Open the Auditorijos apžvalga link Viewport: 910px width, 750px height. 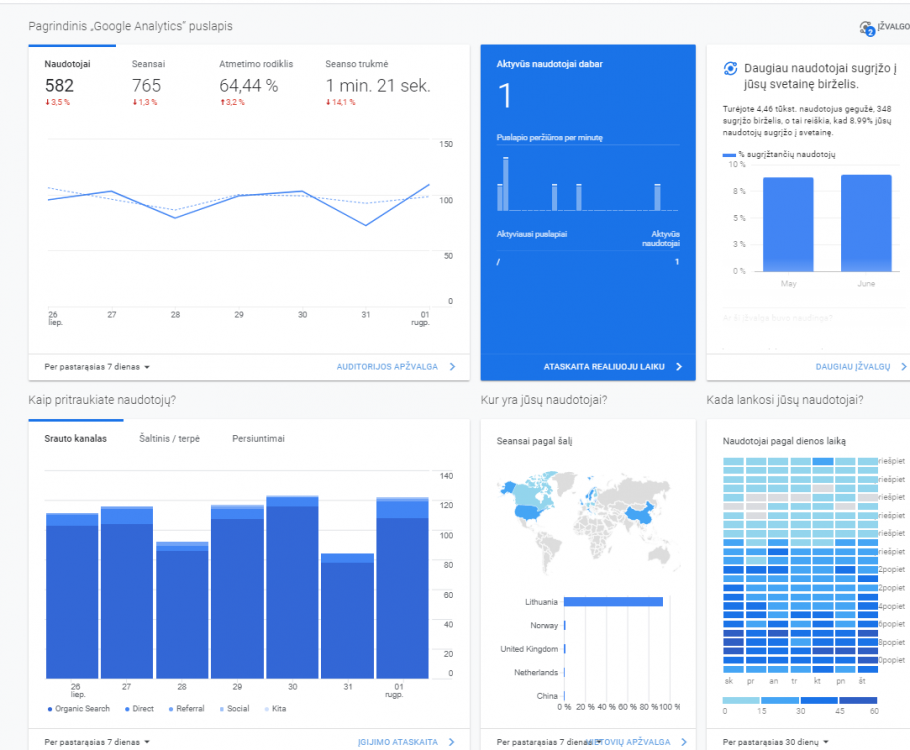387,367
